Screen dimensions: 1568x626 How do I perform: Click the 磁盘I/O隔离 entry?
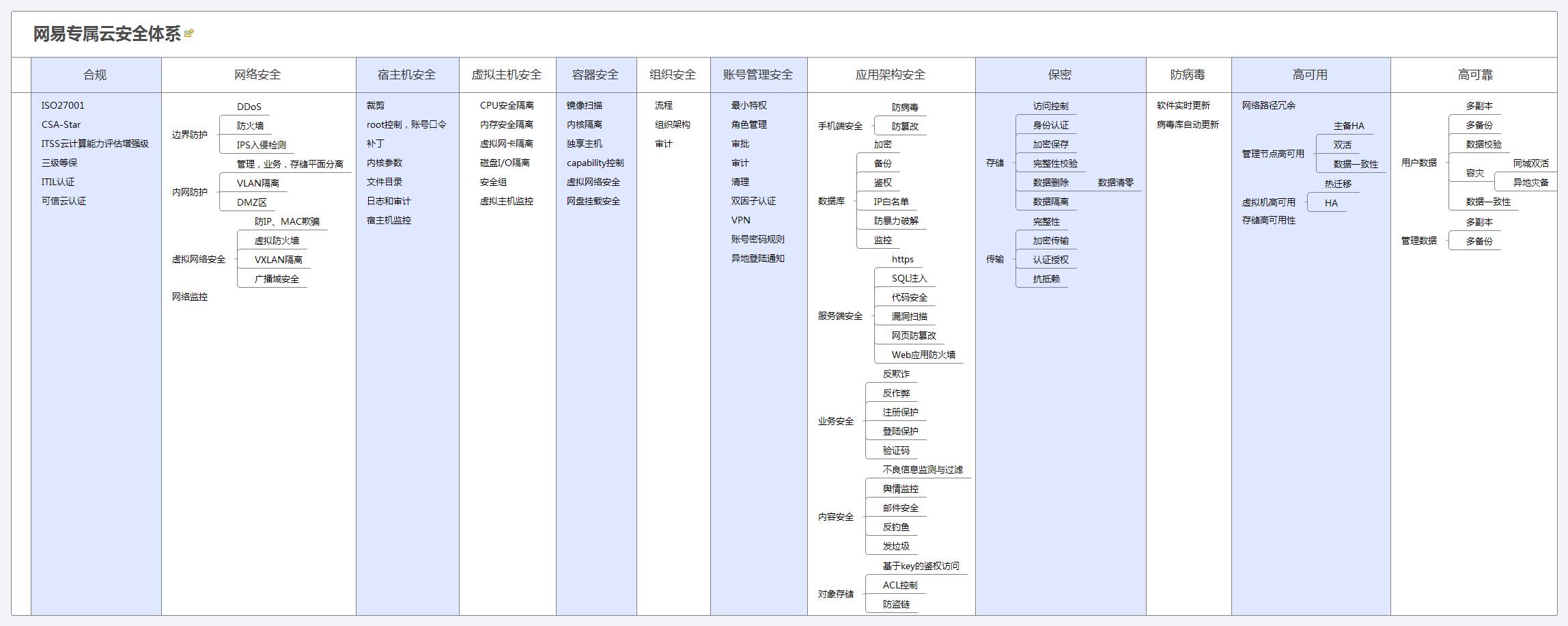[505, 163]
